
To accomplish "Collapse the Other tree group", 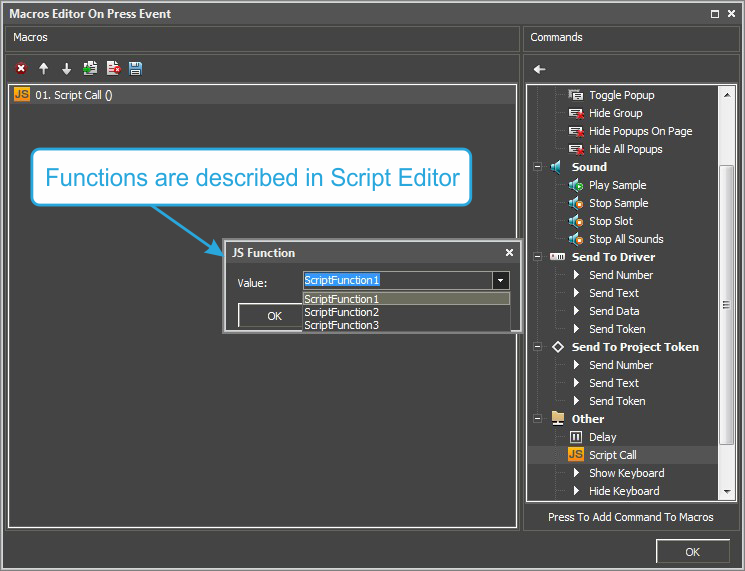I will click(x=538, y=419).
